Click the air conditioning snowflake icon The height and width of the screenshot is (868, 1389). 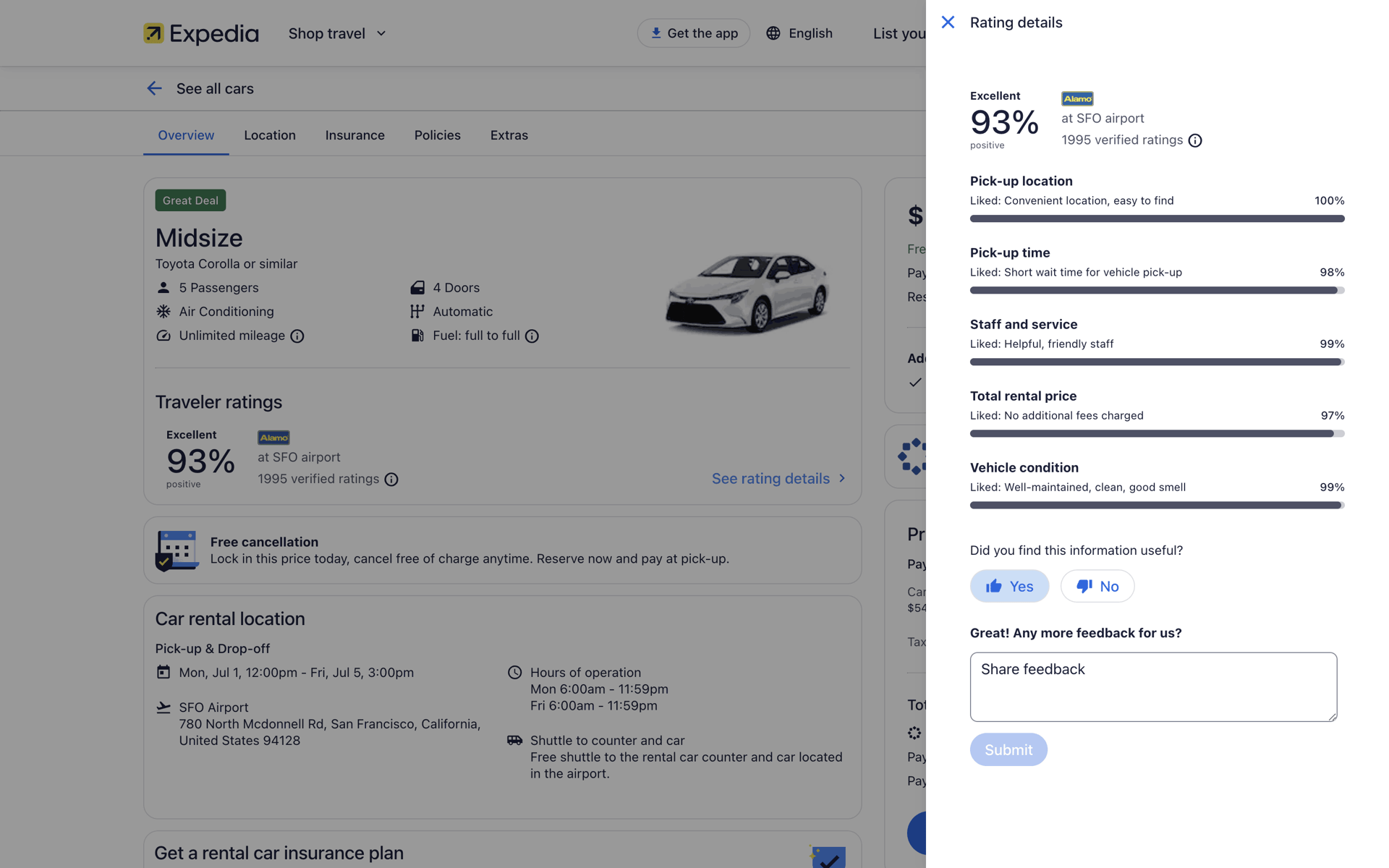[163, 312]
